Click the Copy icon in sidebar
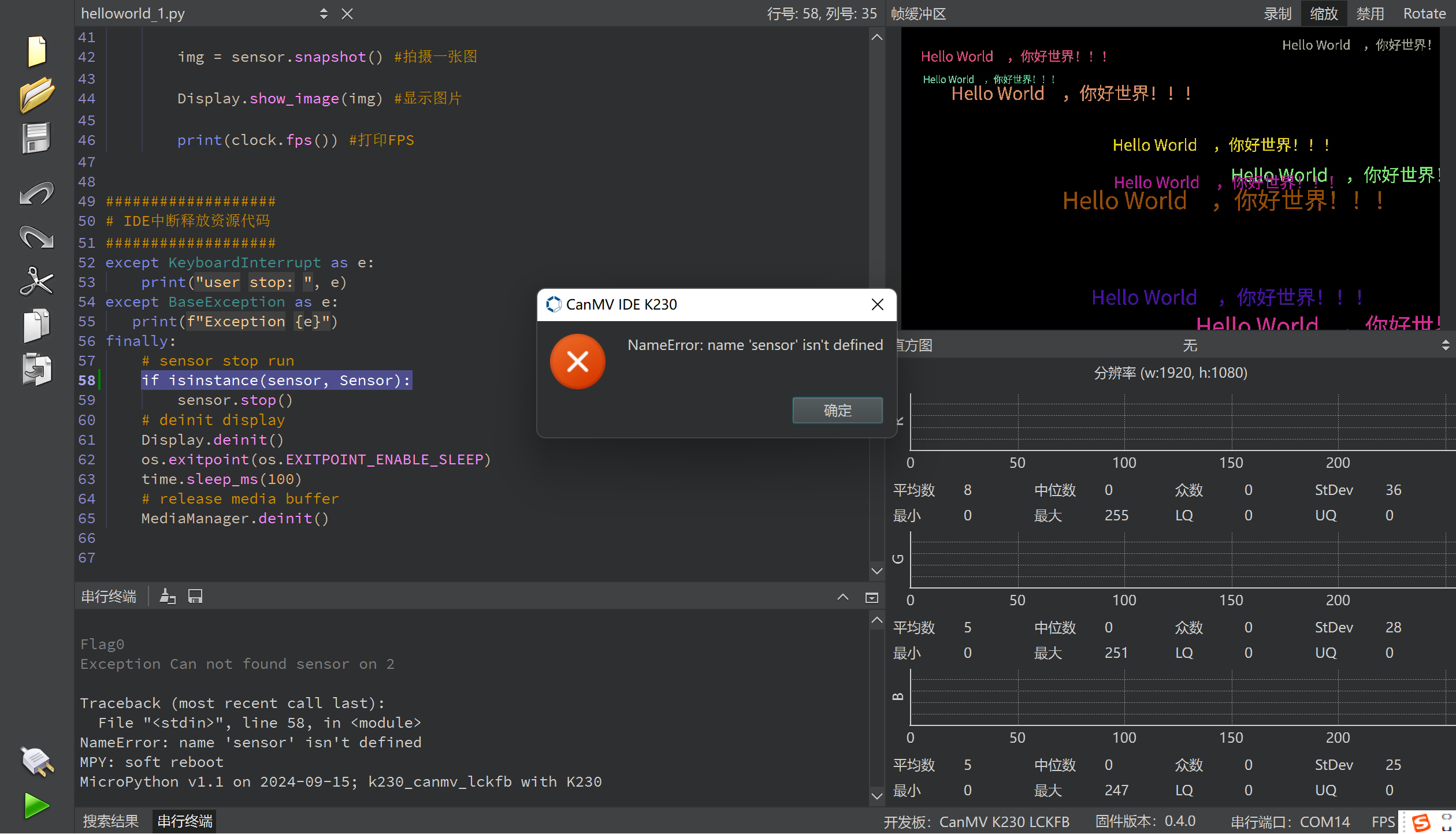Image resolution: width=1456 pixels, height=834 pixels. (x=37, y=325)
